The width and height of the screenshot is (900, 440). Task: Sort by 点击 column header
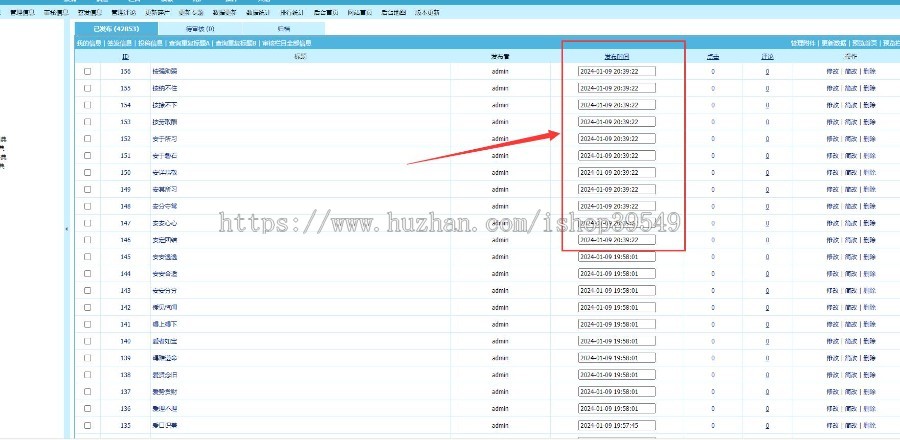click(713, 56)
